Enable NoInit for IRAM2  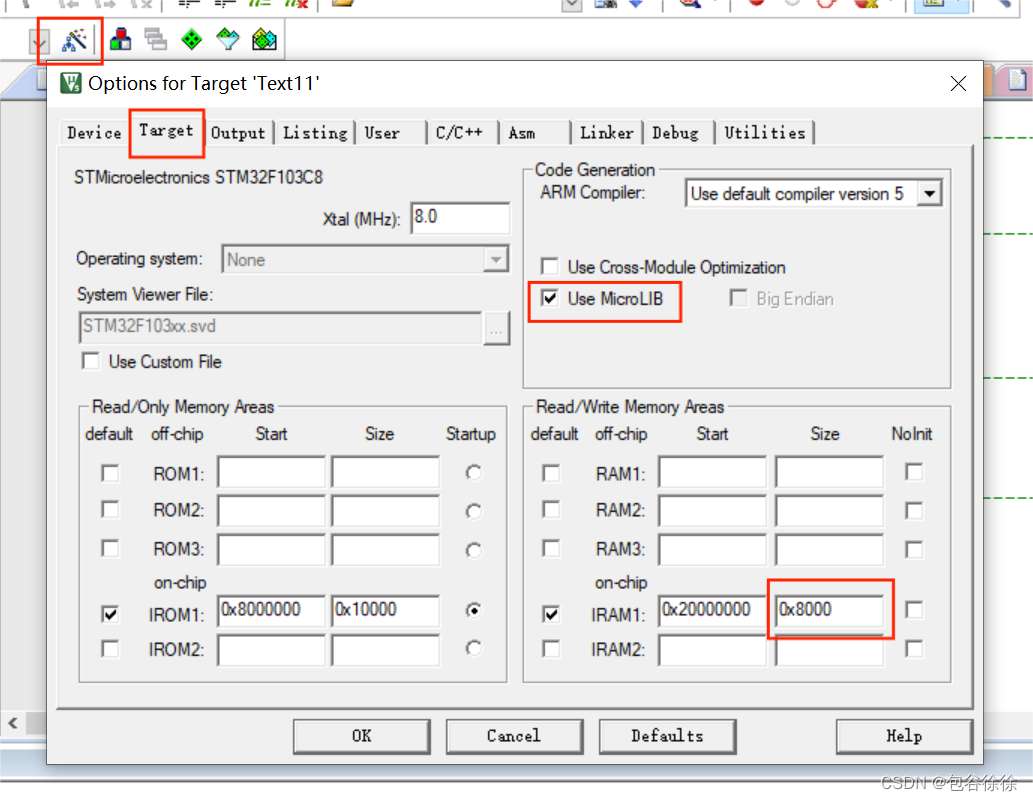coord(914,649)
